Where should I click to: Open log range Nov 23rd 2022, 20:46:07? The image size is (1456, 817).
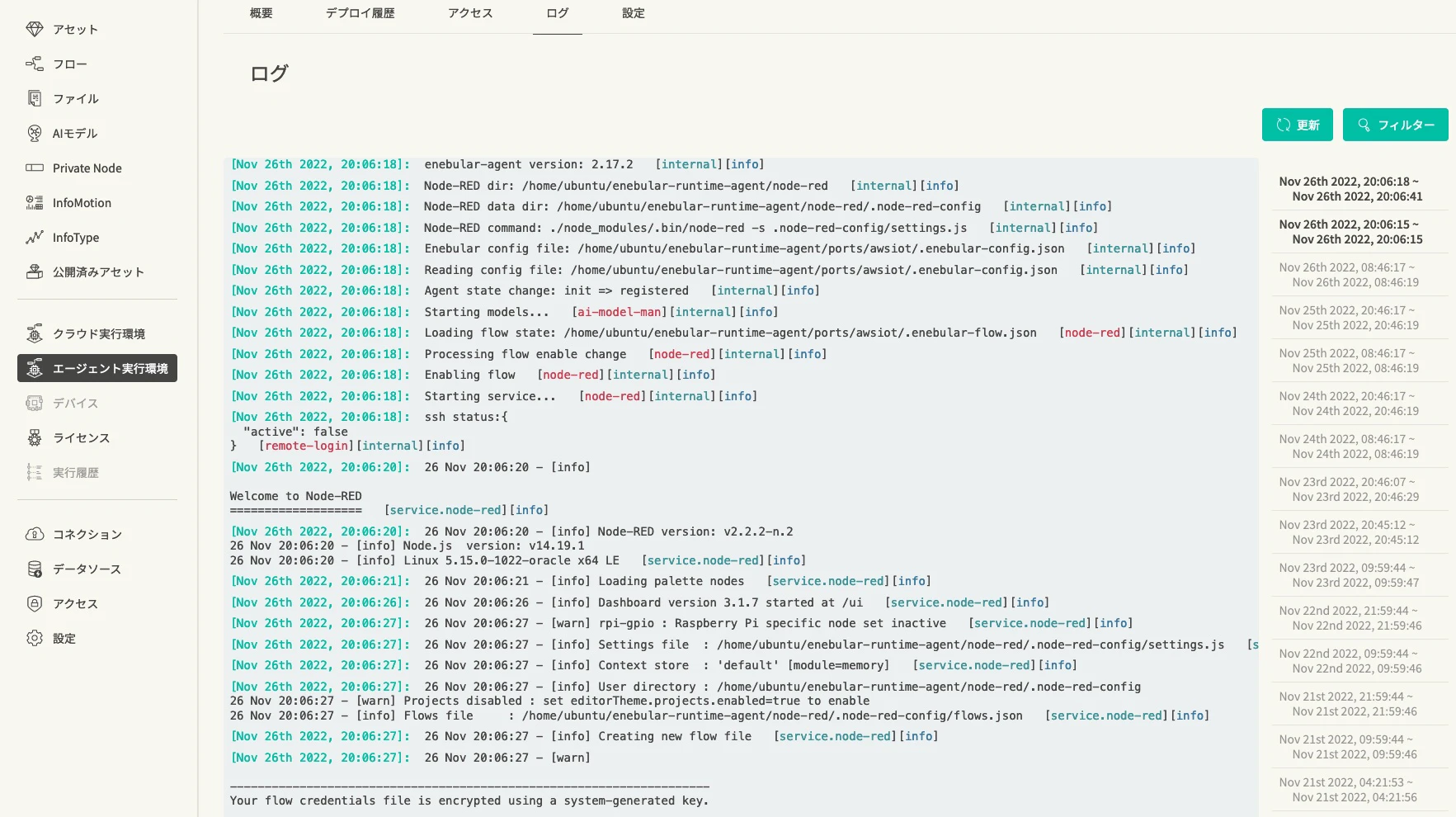pos(1359,489)
